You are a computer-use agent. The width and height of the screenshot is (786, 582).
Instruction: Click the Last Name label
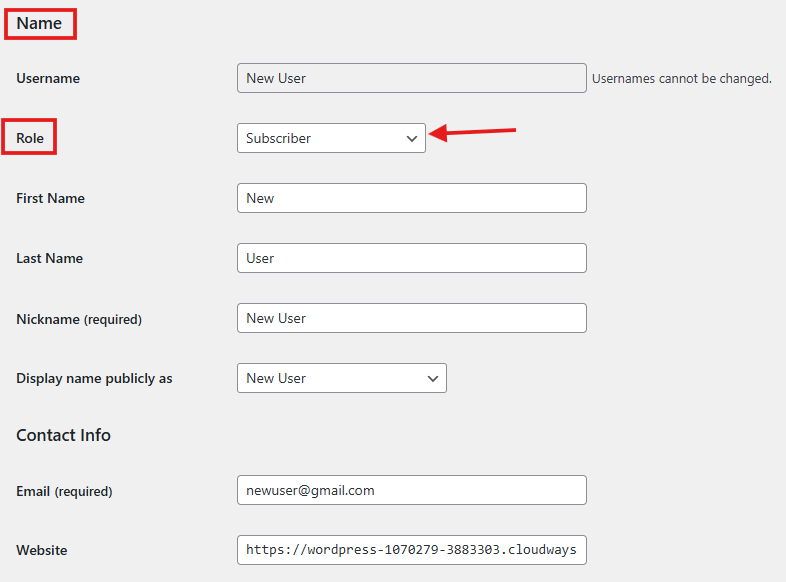click(50, 258)
